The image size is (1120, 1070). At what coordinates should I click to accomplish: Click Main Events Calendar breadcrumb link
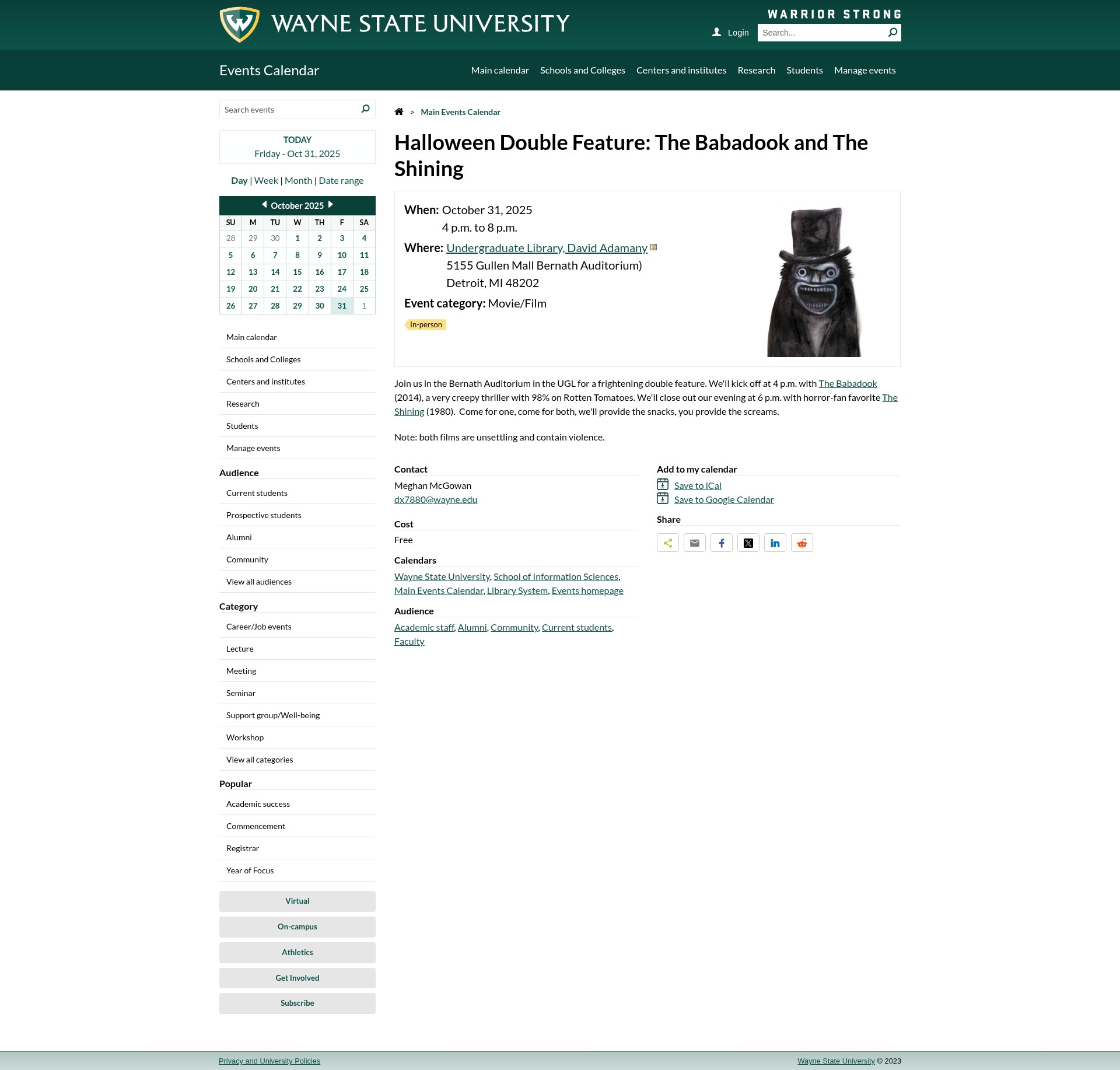click(461, 112)
